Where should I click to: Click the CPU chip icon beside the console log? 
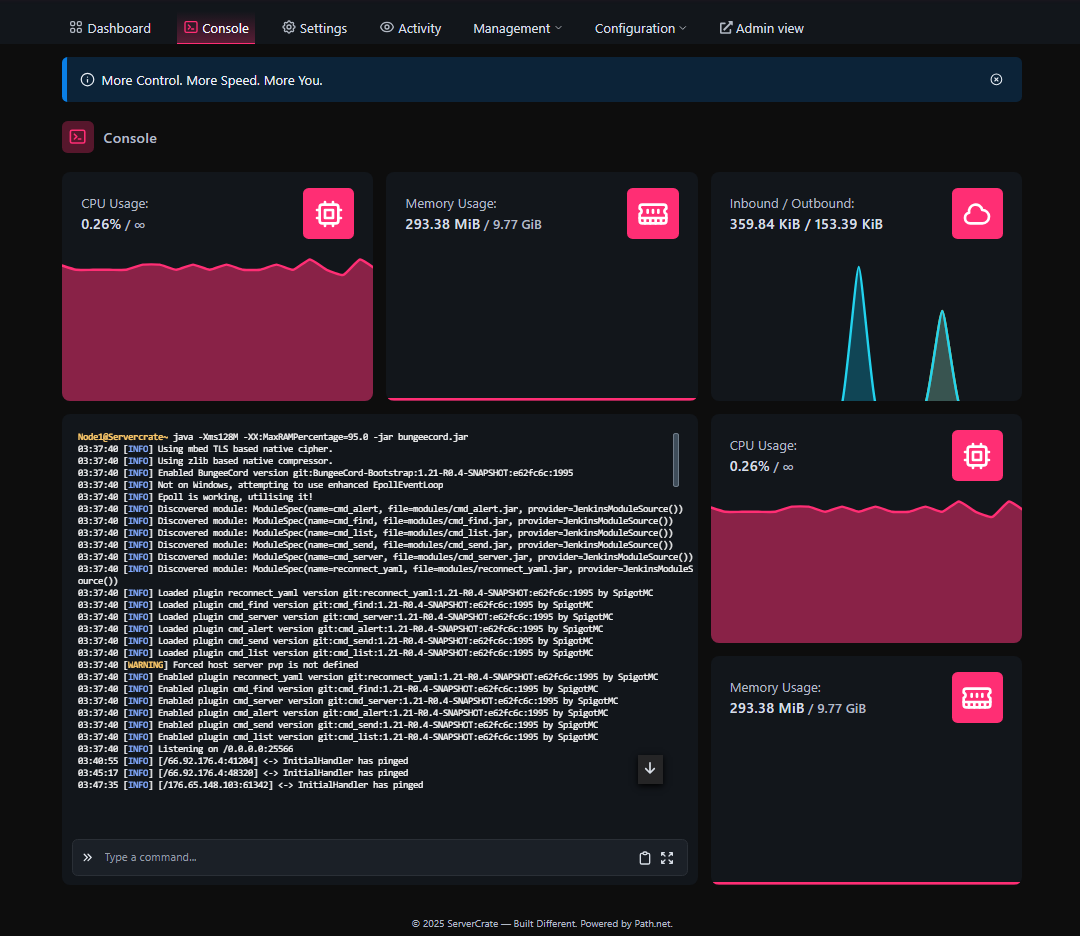[977, 455]
